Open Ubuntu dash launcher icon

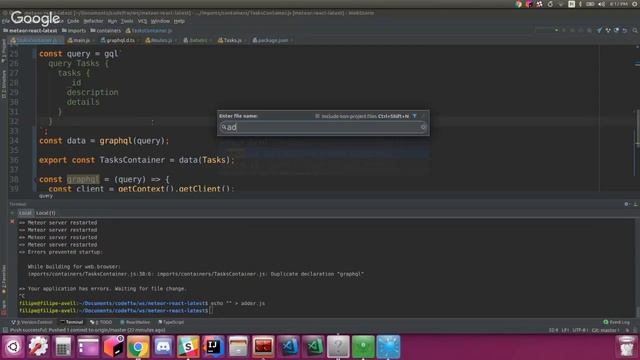[13, 347]
